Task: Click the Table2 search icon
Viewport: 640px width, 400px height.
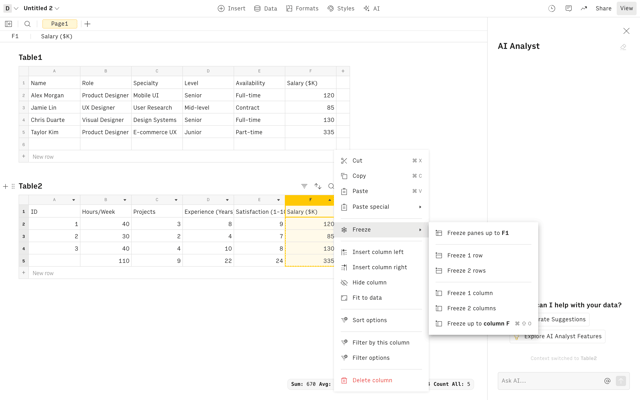Action: click(331, 186)
